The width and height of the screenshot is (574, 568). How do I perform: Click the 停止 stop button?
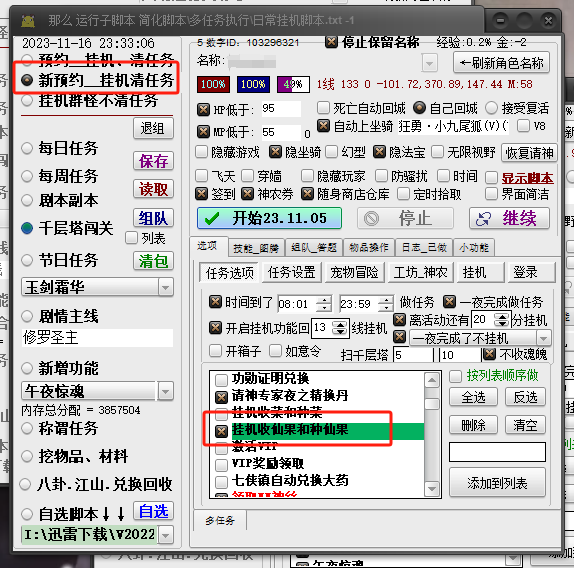(x=405, y=218)
